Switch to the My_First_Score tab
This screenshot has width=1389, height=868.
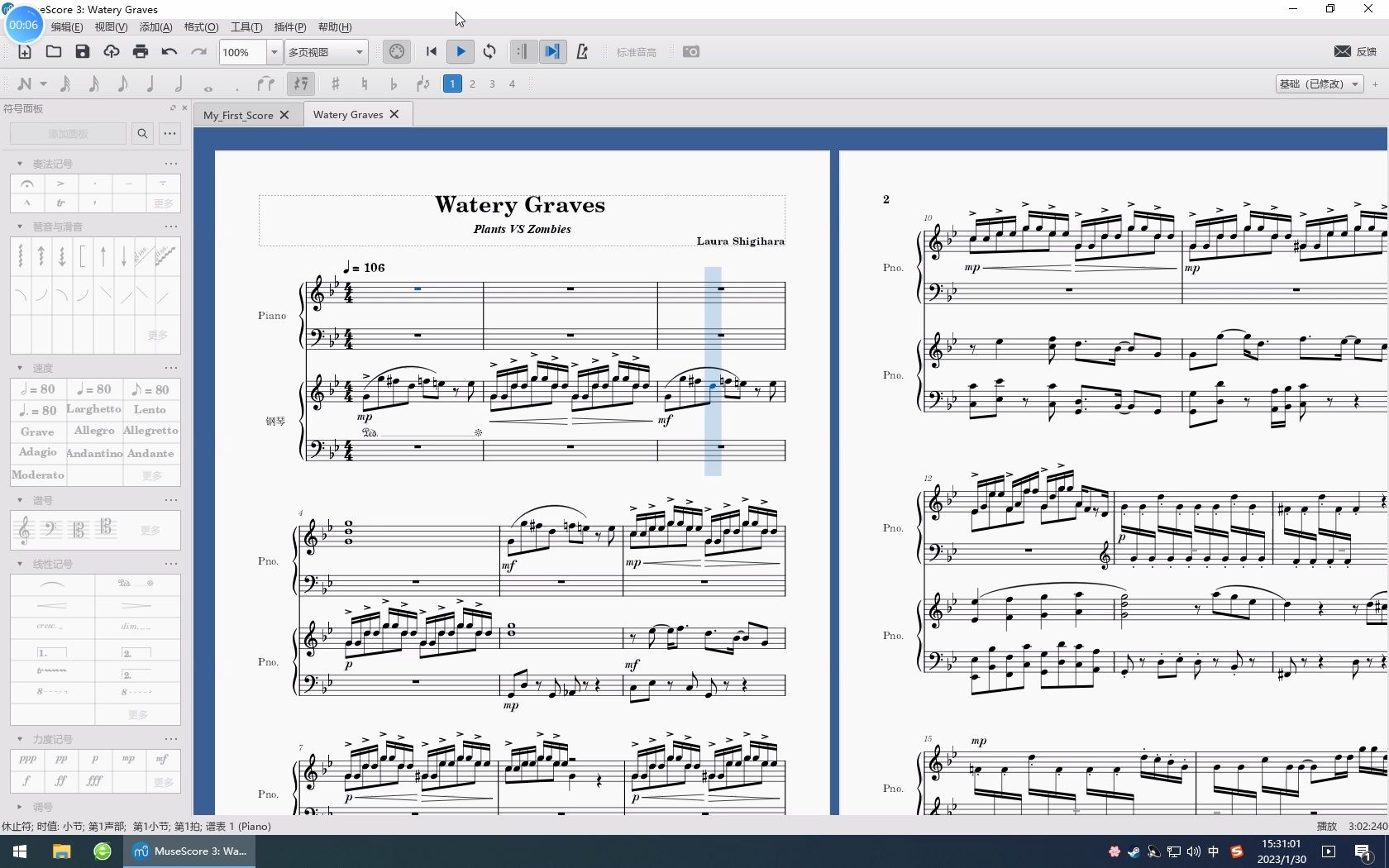point(238,115)
